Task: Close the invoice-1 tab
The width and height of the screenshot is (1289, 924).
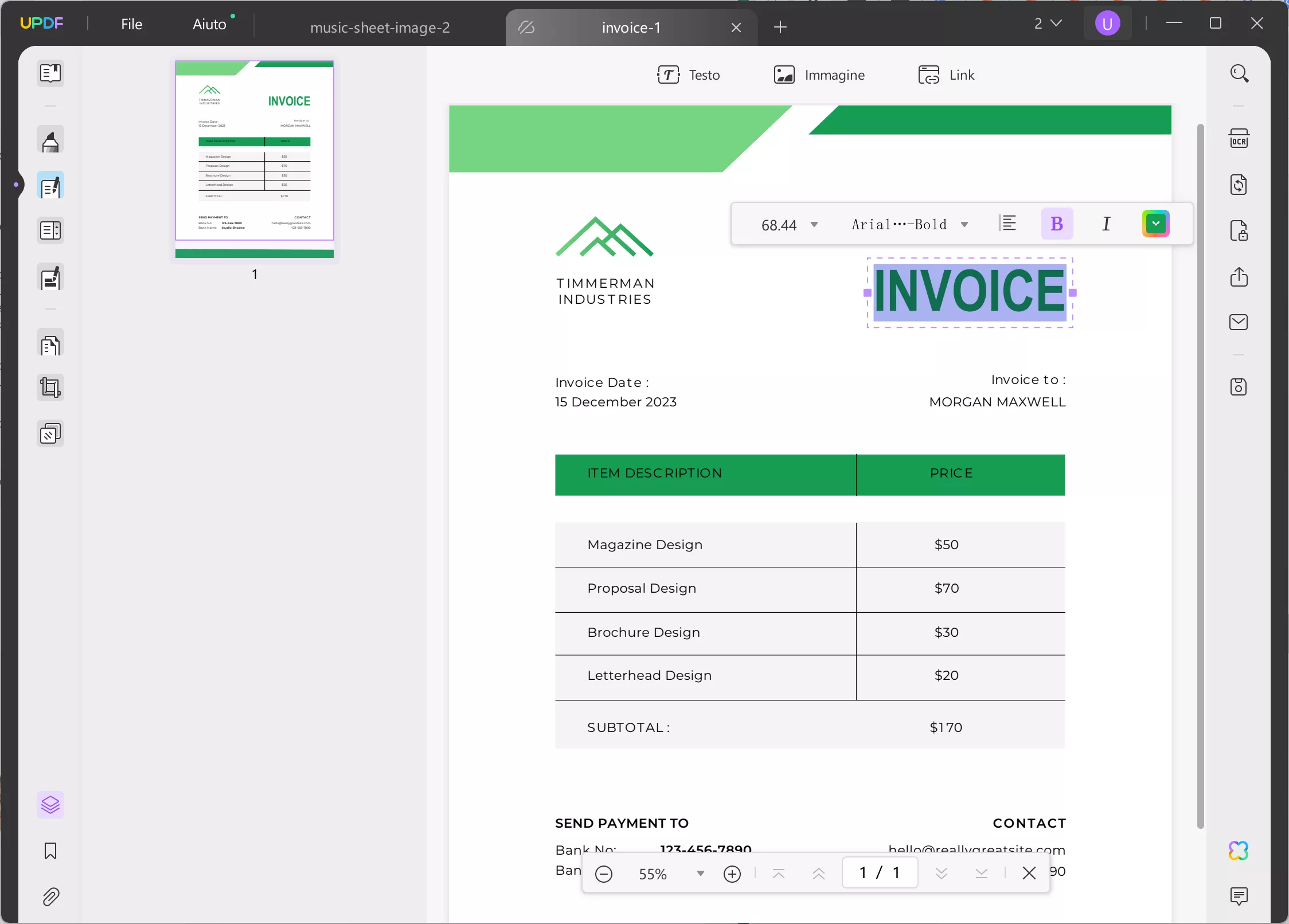Action: pyautogui.click(x=736, y=28)
